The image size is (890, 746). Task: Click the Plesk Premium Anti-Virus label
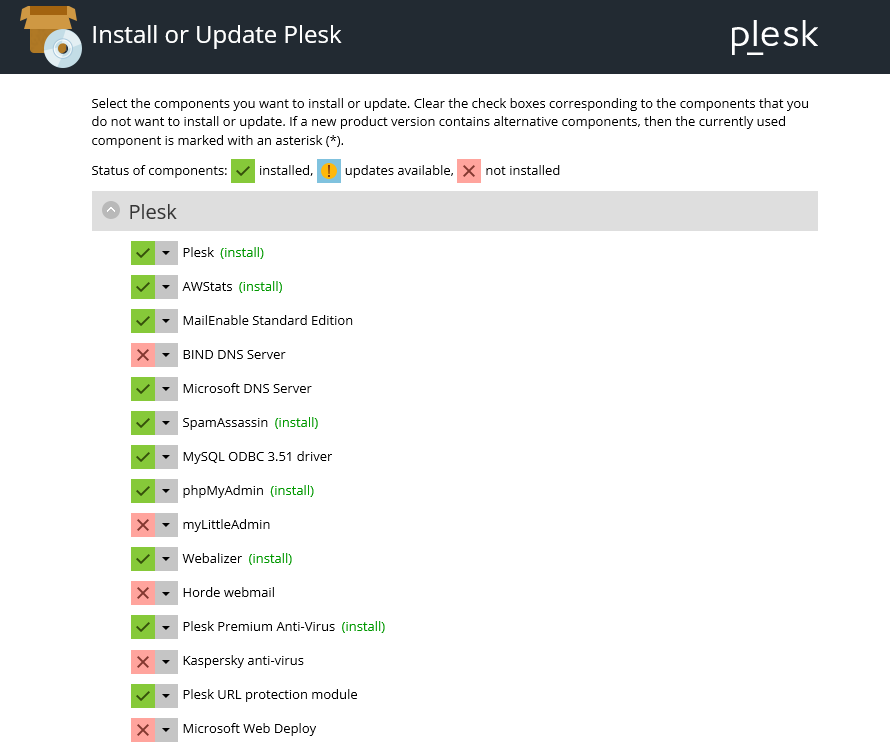click(x=259, y=627)
